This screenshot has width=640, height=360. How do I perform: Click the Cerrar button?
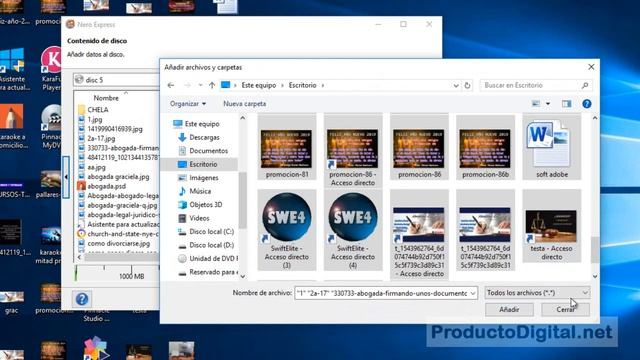[565, 309]
